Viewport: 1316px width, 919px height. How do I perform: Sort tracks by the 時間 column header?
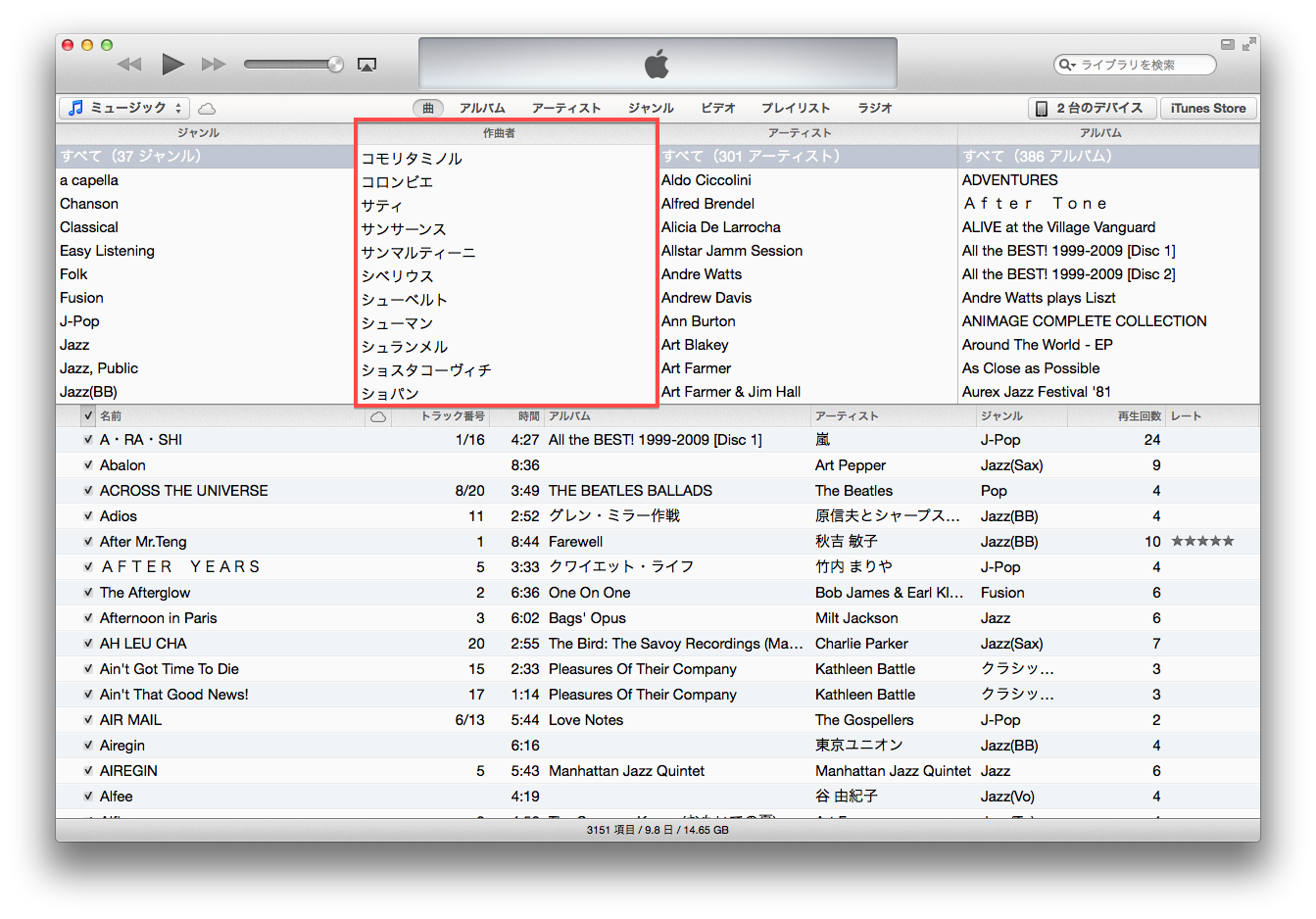(515, 416)
